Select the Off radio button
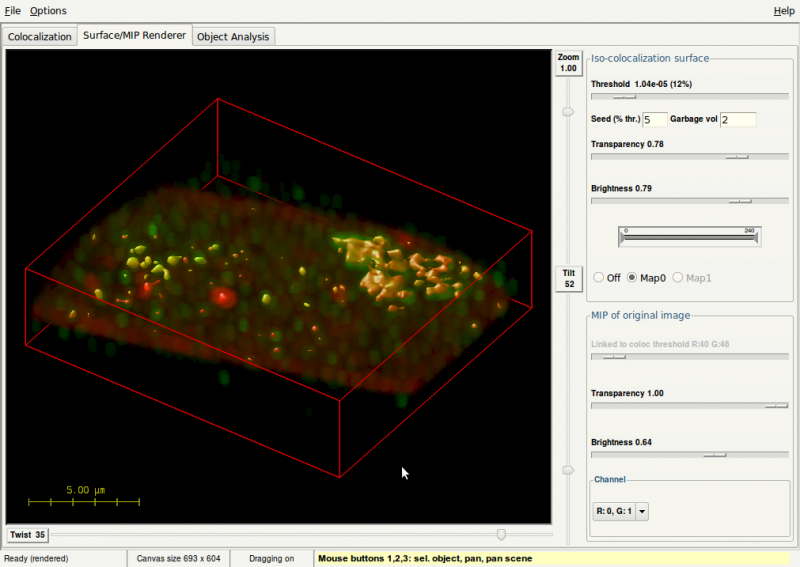 [x=600, y=277]
